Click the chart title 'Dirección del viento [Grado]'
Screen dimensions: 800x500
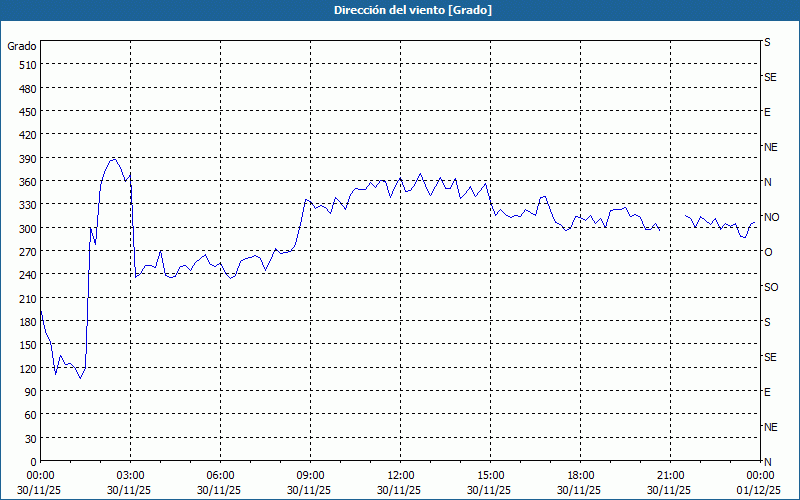click(x=413, y=10)
